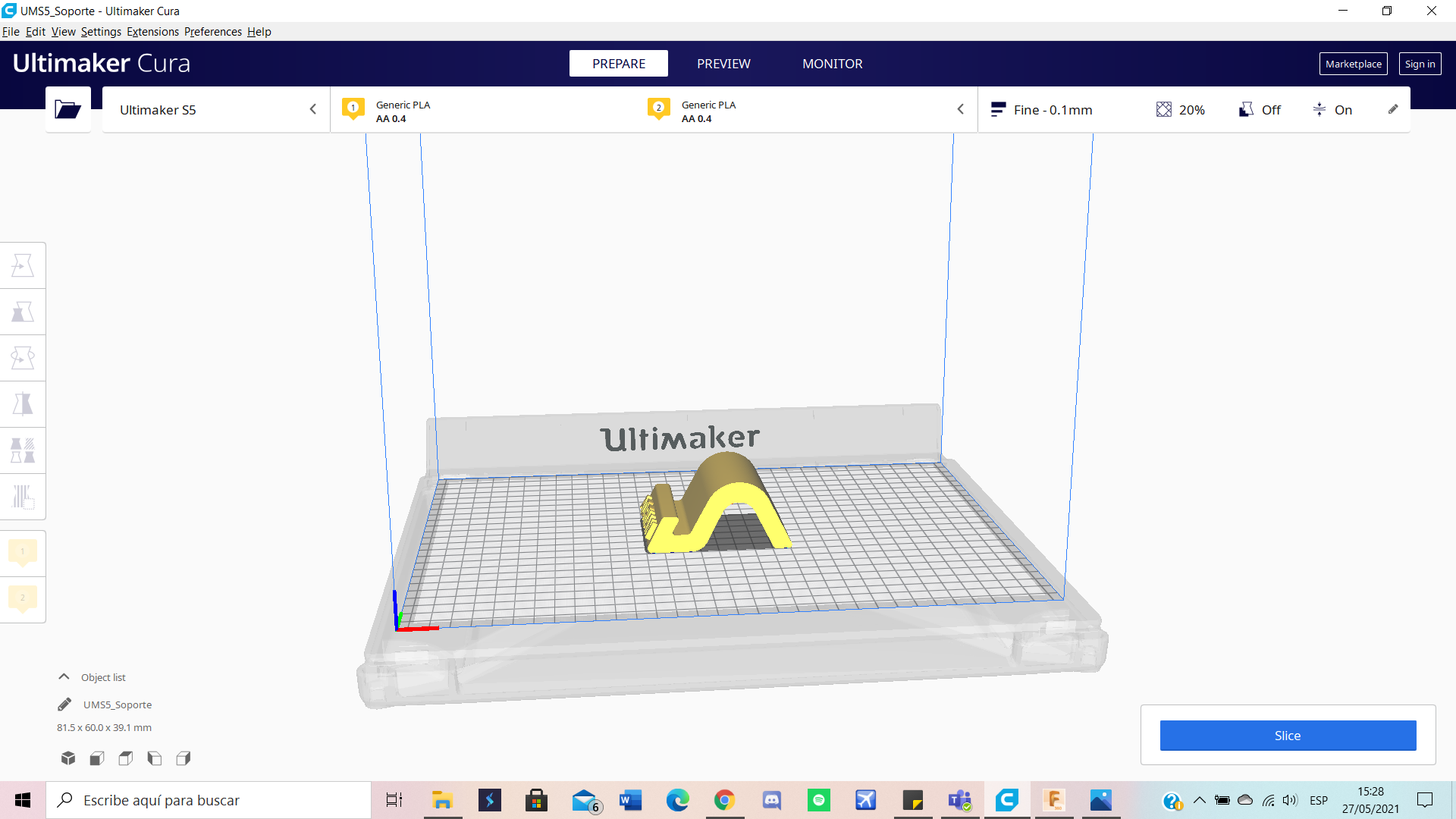Click pencil icon beside UMS5_Soporte
1456x819 pixels.
[64, 704]
